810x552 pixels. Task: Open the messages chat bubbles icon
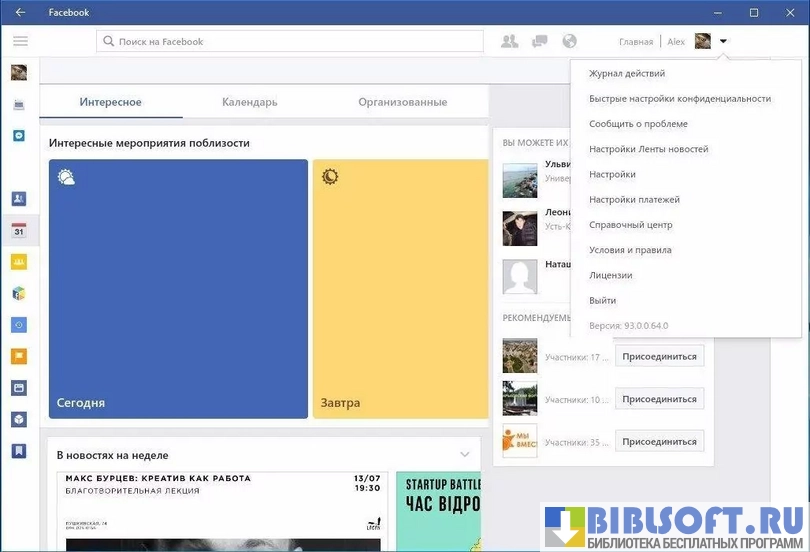[x=540, y=41]
